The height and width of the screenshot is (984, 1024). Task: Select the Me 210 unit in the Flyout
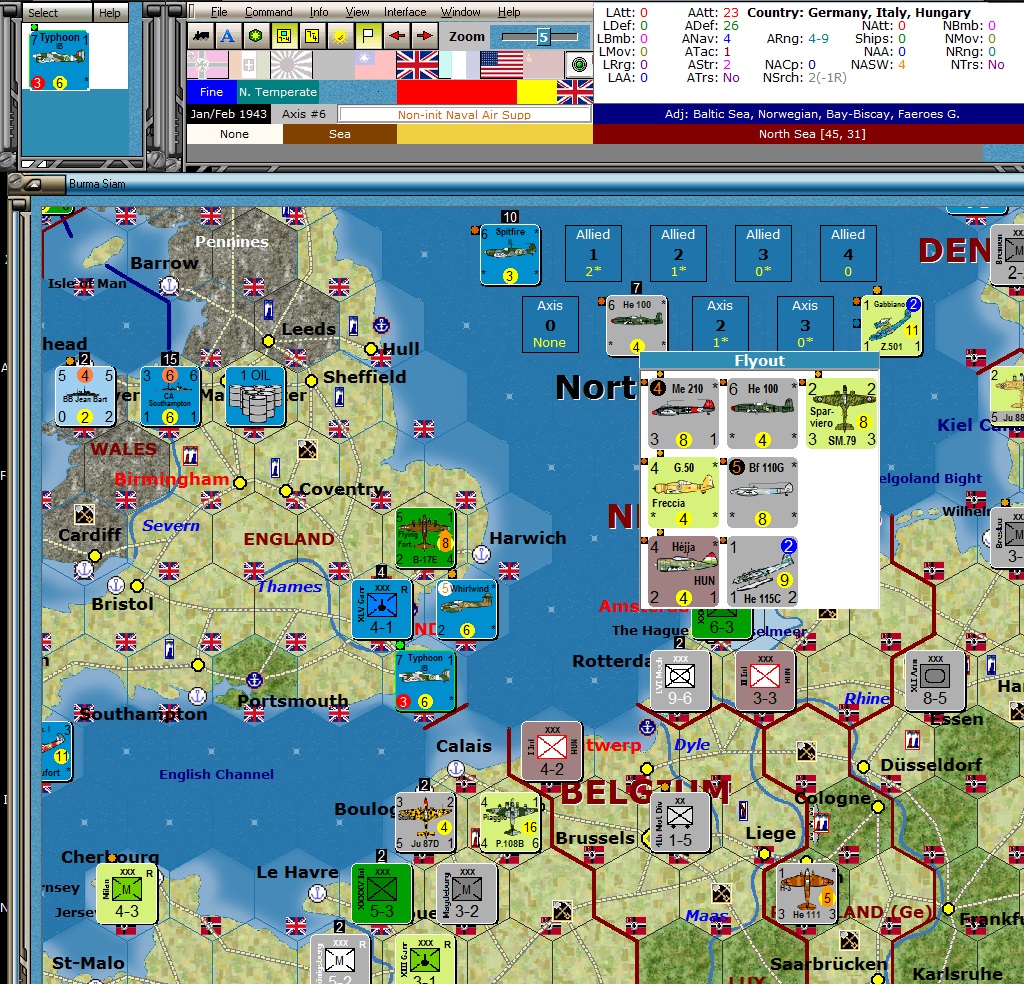(684, 414)
